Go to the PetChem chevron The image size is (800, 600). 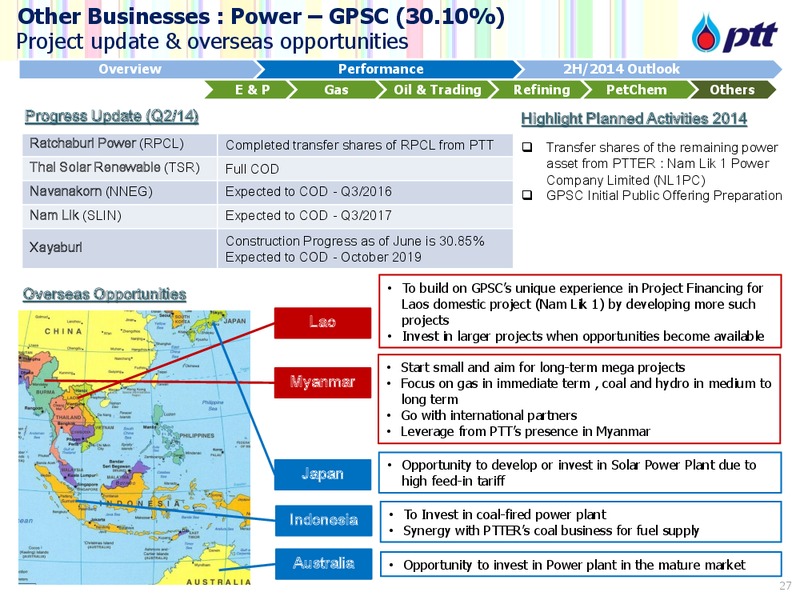coord(637,90)
